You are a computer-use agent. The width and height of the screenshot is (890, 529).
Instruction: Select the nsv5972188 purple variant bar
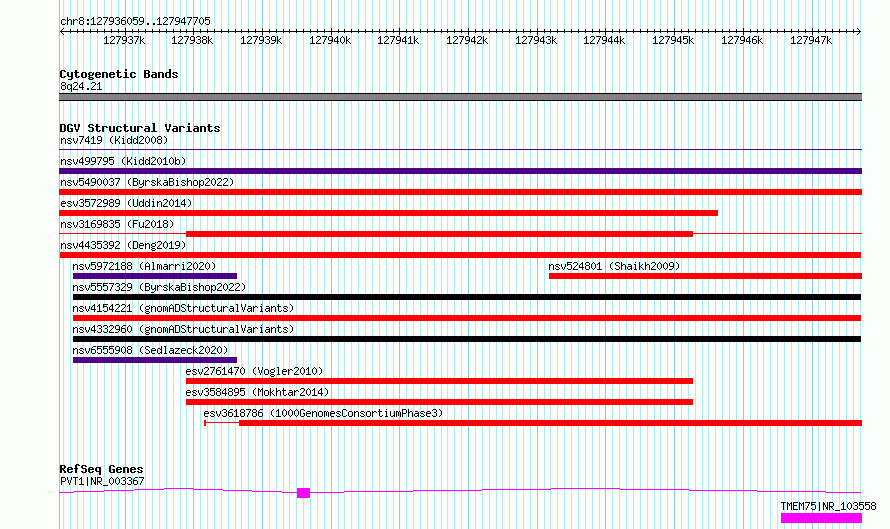pyautogui.click(x=155, y=276)
